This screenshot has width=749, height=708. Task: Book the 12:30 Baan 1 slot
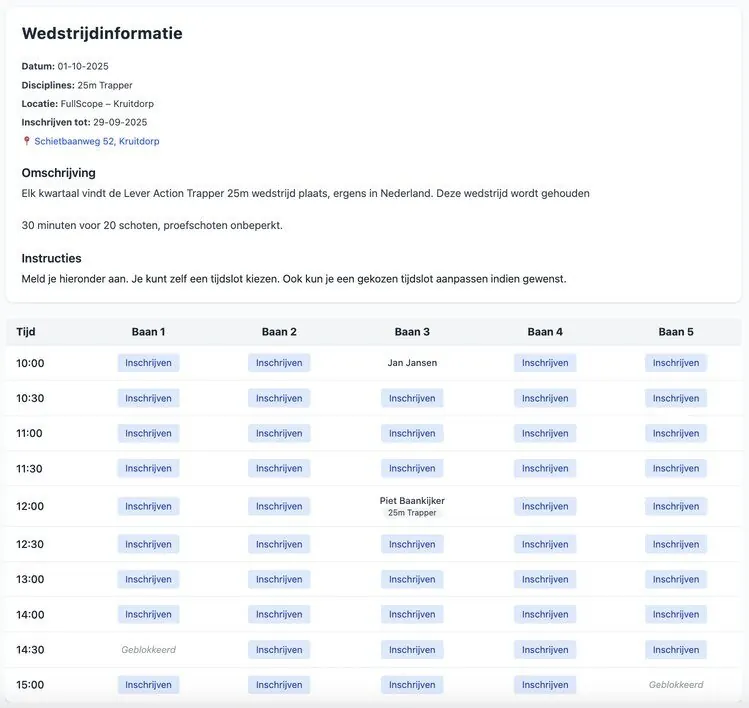[149, 544]
